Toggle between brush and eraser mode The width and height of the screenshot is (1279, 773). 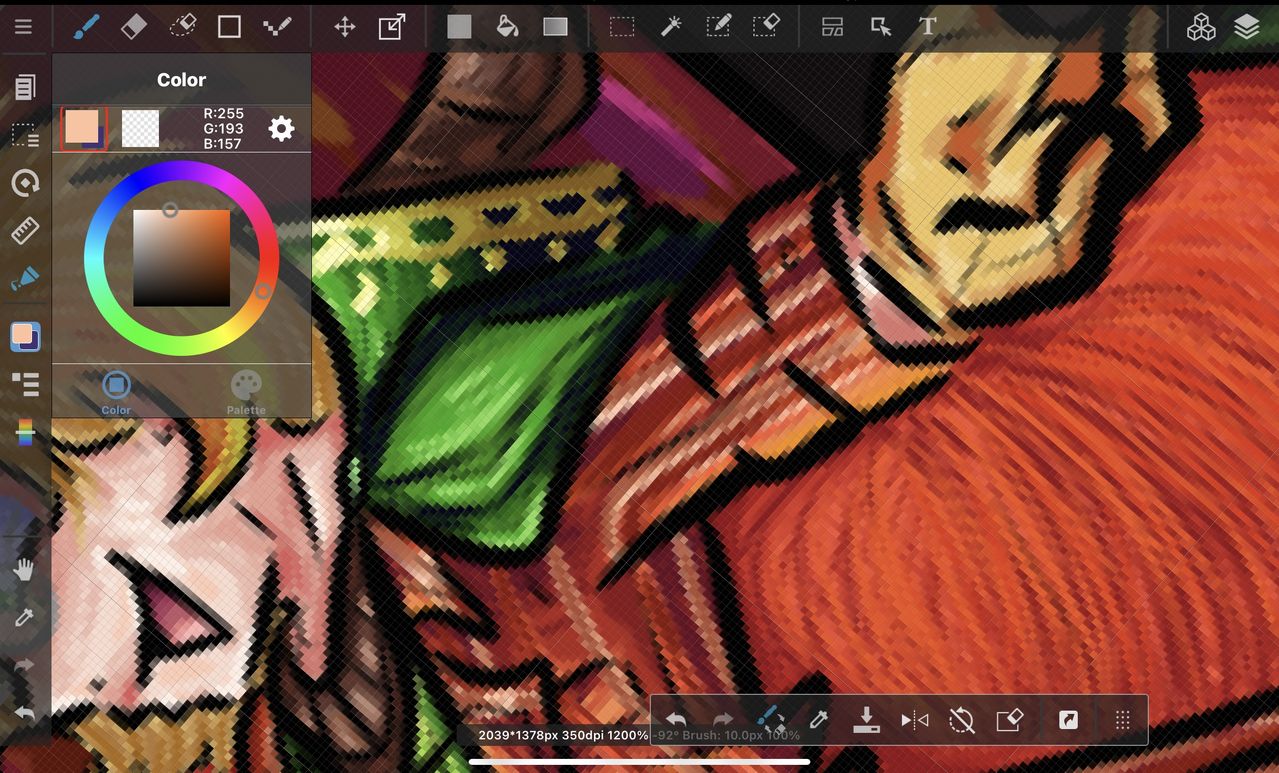click(769, 719)
